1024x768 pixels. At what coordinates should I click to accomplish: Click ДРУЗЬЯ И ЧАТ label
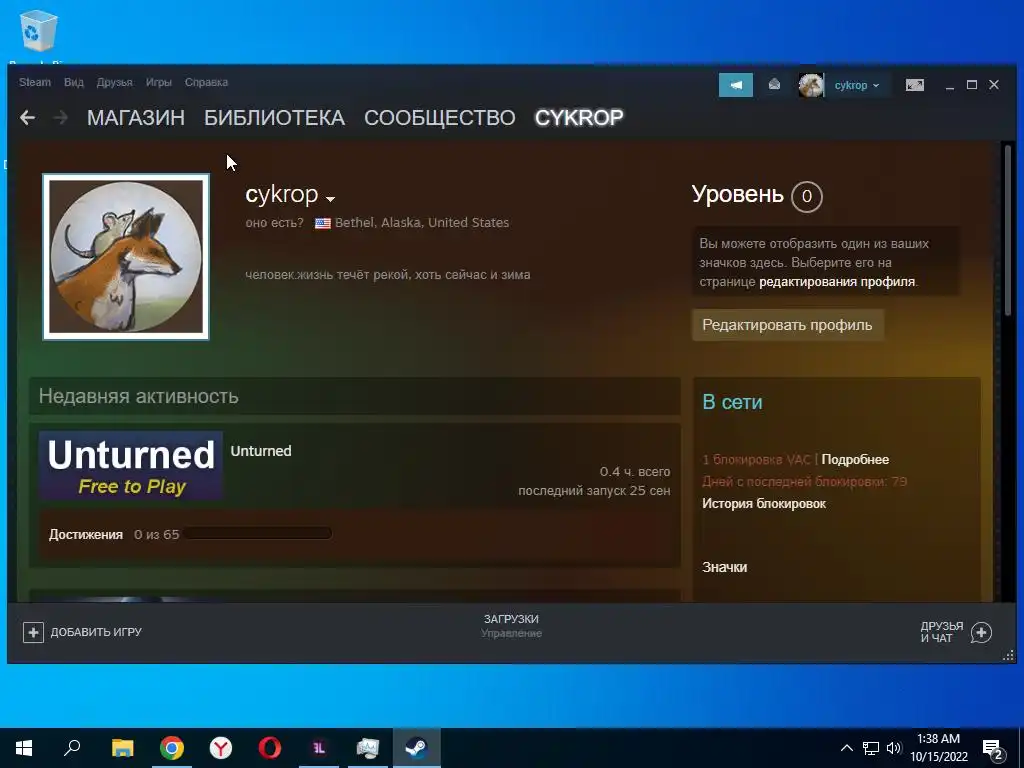click(x=942, y=632)
